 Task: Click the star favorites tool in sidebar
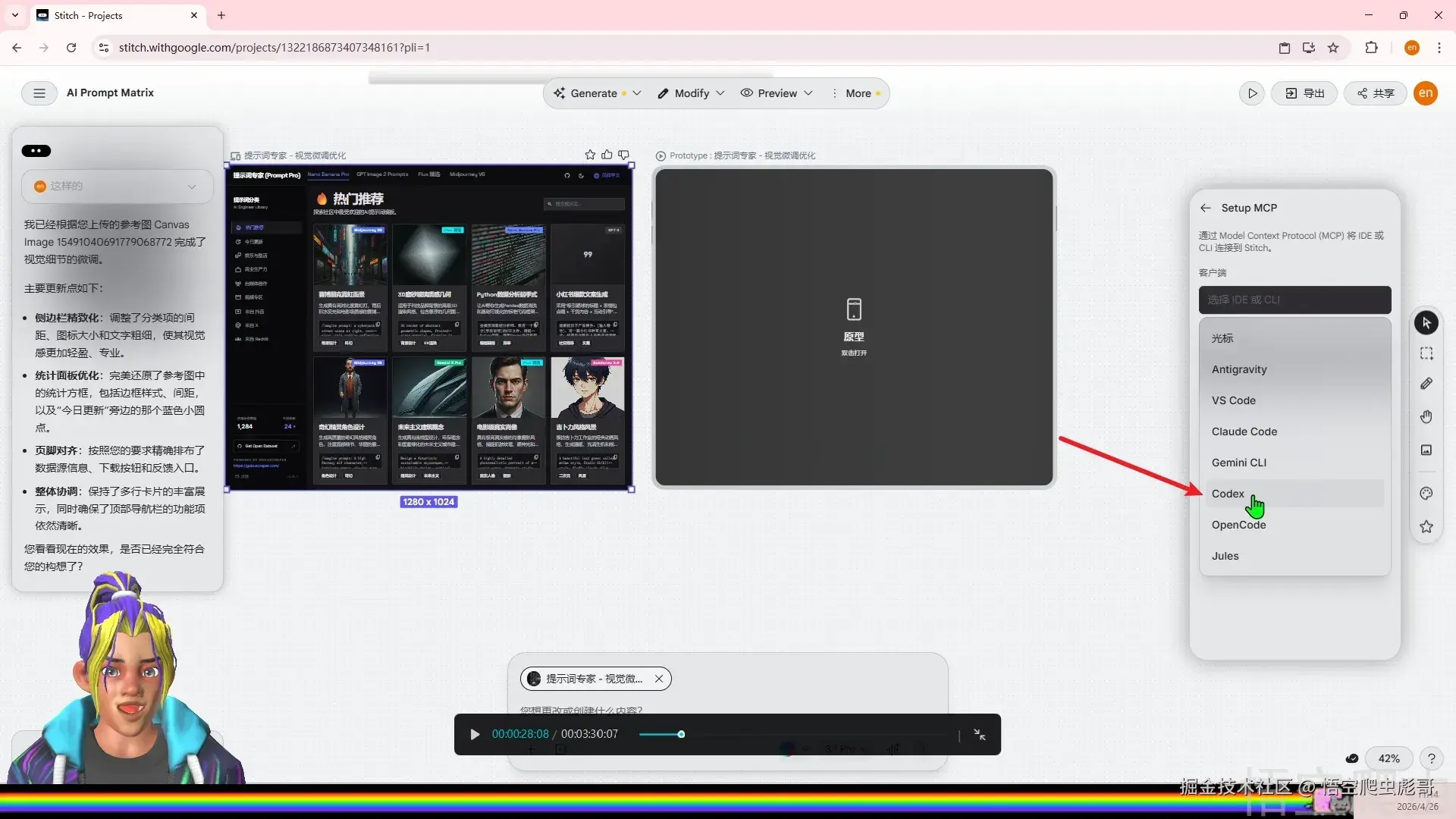tap(1426, 526)
